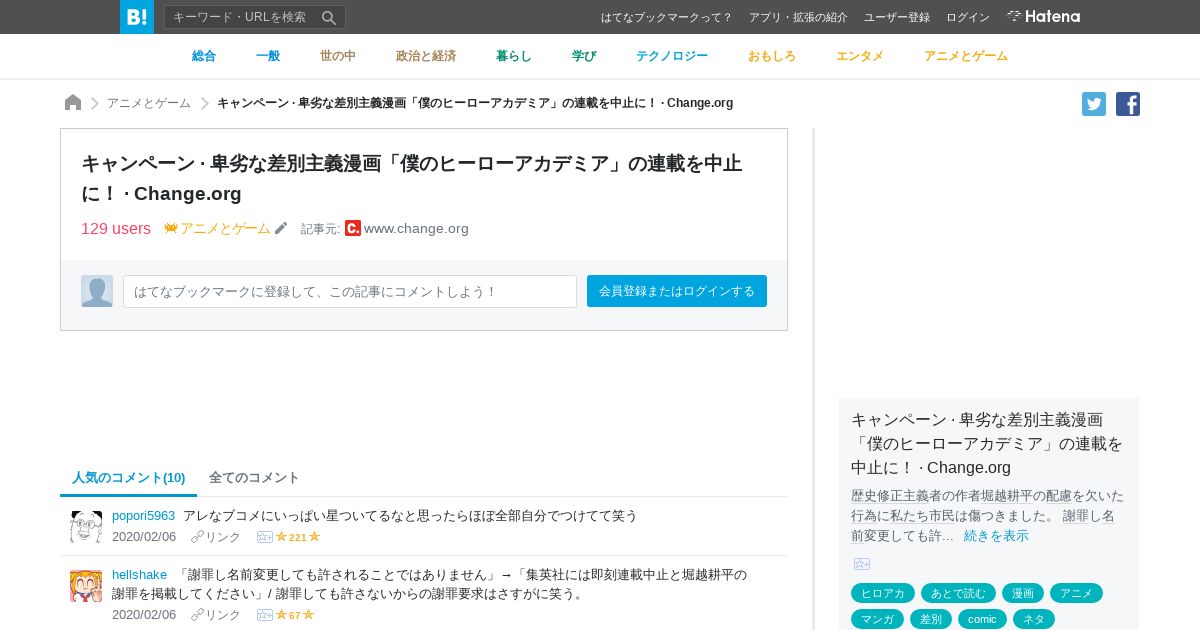Open www.change.org source link

(416, 228)
